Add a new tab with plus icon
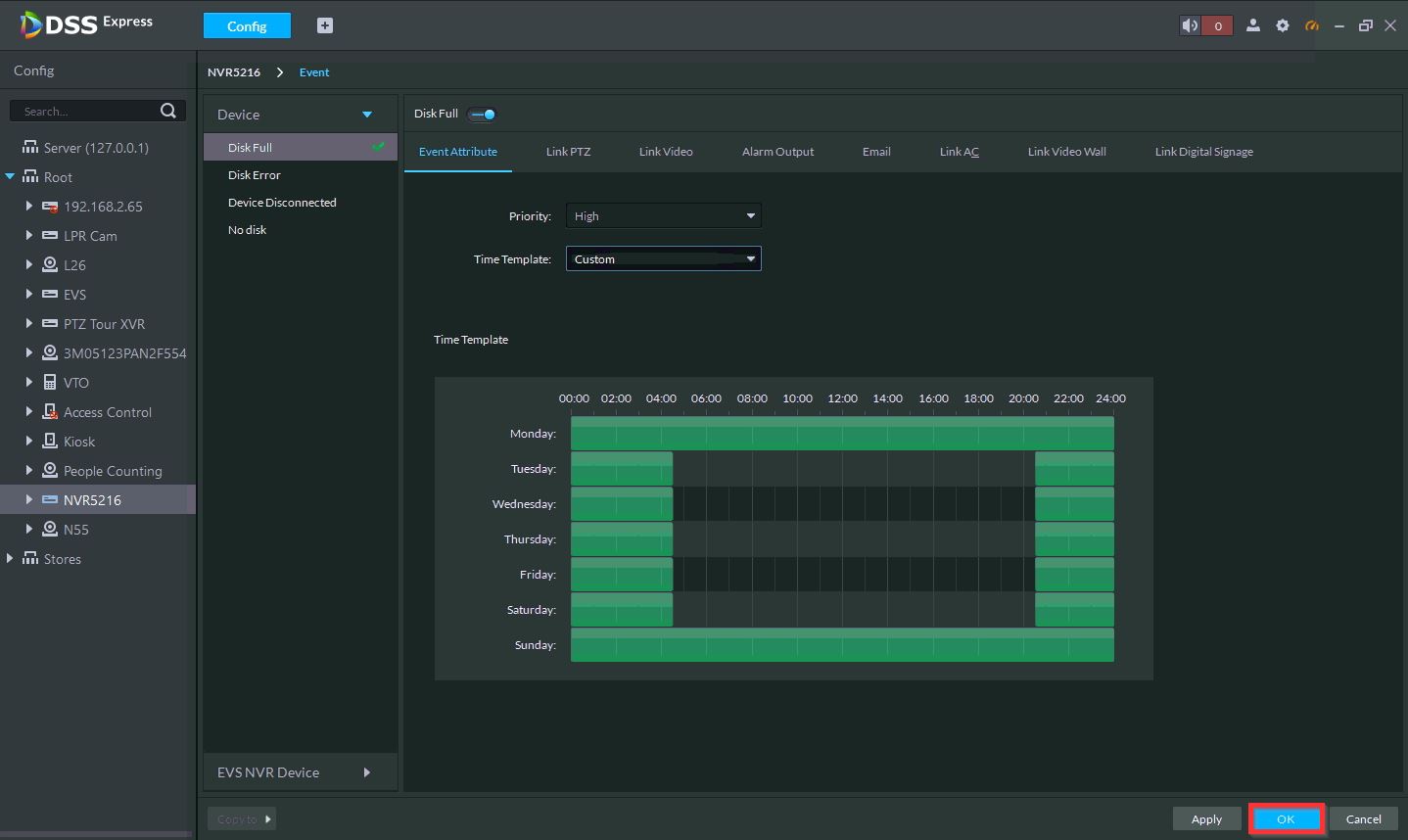 tap(325, 25)
